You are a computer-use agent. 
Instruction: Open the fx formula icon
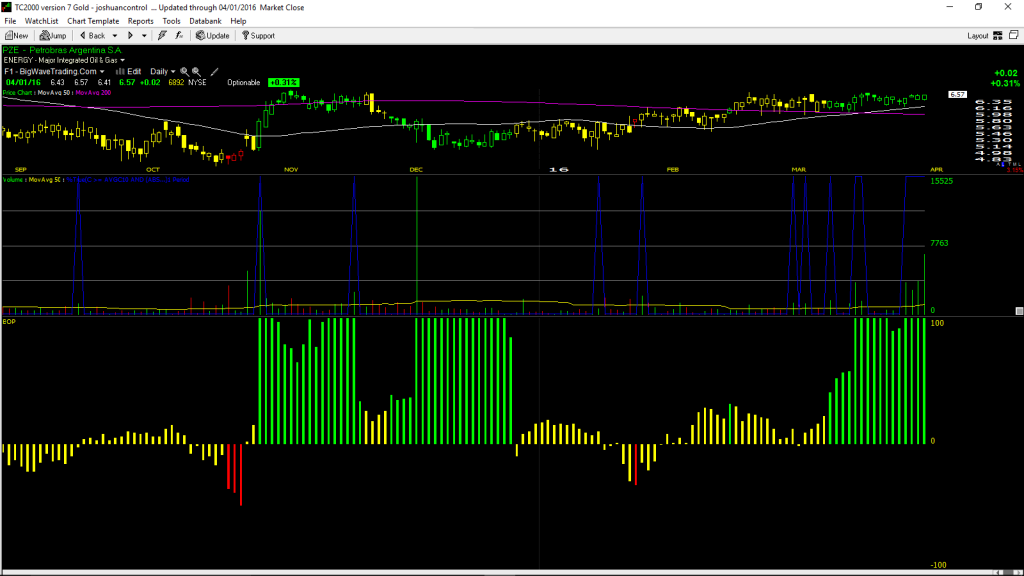[179, 36]
